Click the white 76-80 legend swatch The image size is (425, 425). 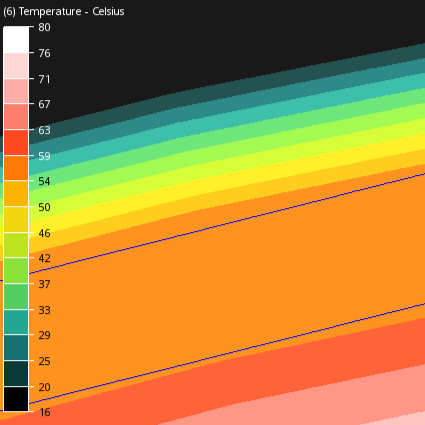16,40
